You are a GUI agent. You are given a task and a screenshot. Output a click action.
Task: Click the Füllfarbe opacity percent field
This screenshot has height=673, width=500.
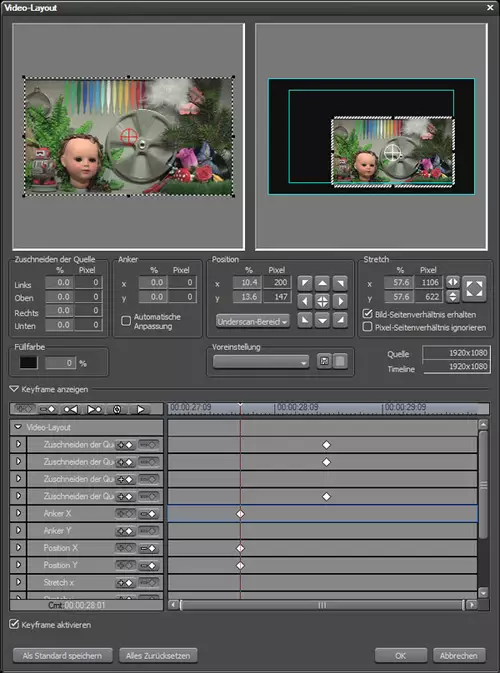[61, 363]
